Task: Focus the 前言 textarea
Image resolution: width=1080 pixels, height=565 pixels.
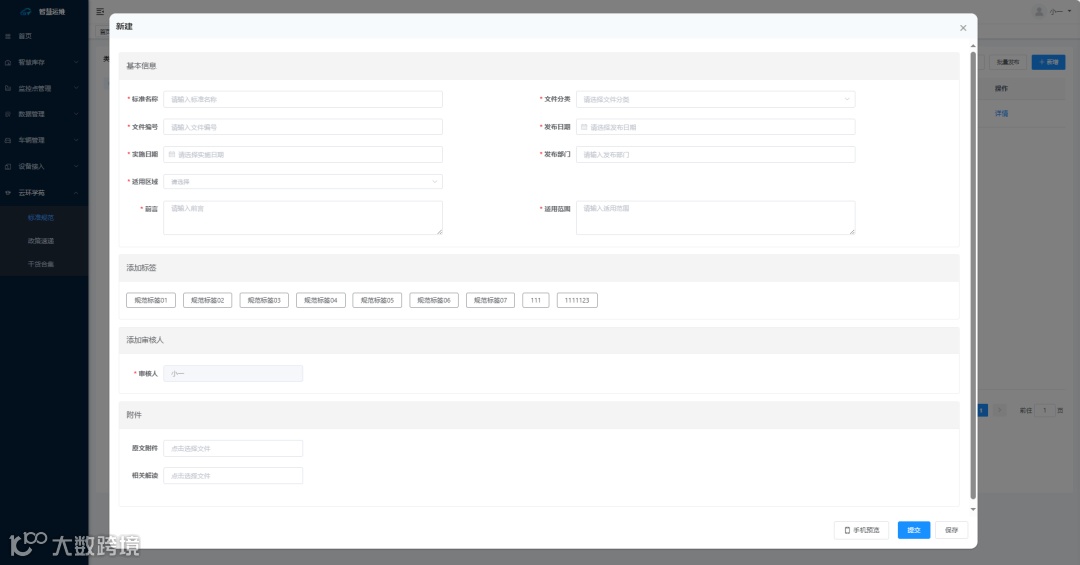Action: point(302,218)
